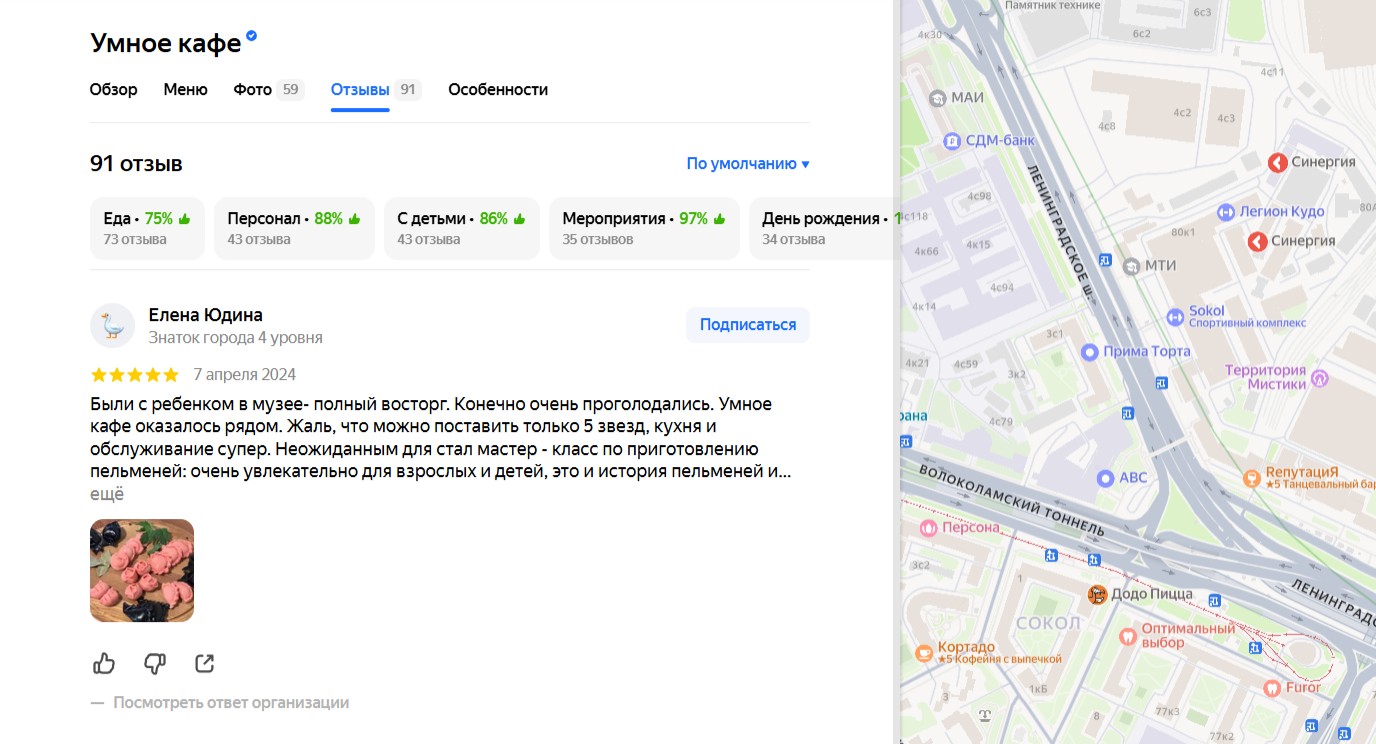Click the Додо Пицца map marker
Image resolution: width=1376 pixels, height=744 pixels.
(x=1097, y=594)
